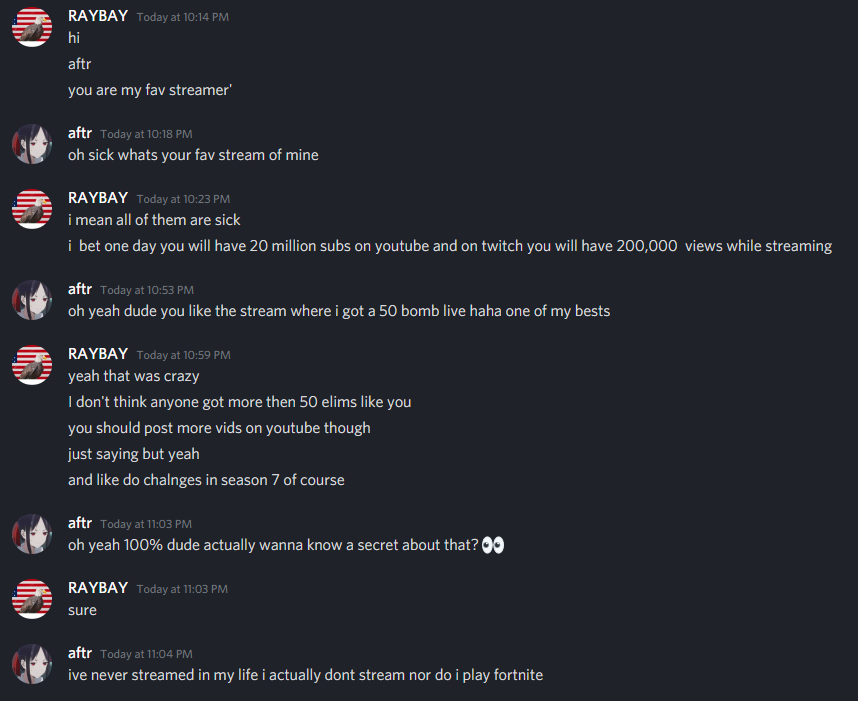Select the aftr username above 'ive never streamed'
The height and width of the screenshot is (701, 858).
click(x=80, y=653)
